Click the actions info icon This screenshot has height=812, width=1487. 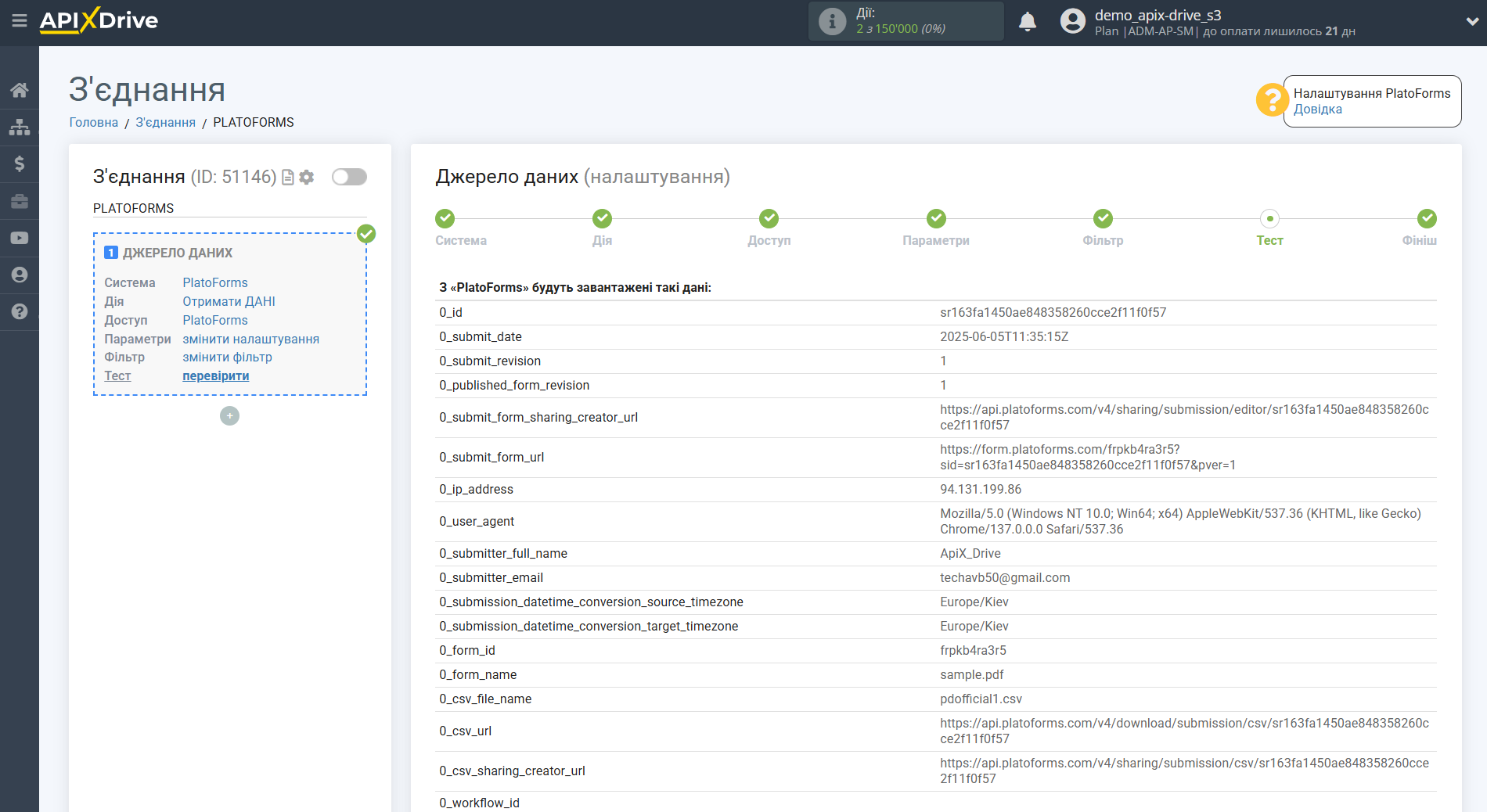pos(832,21)
